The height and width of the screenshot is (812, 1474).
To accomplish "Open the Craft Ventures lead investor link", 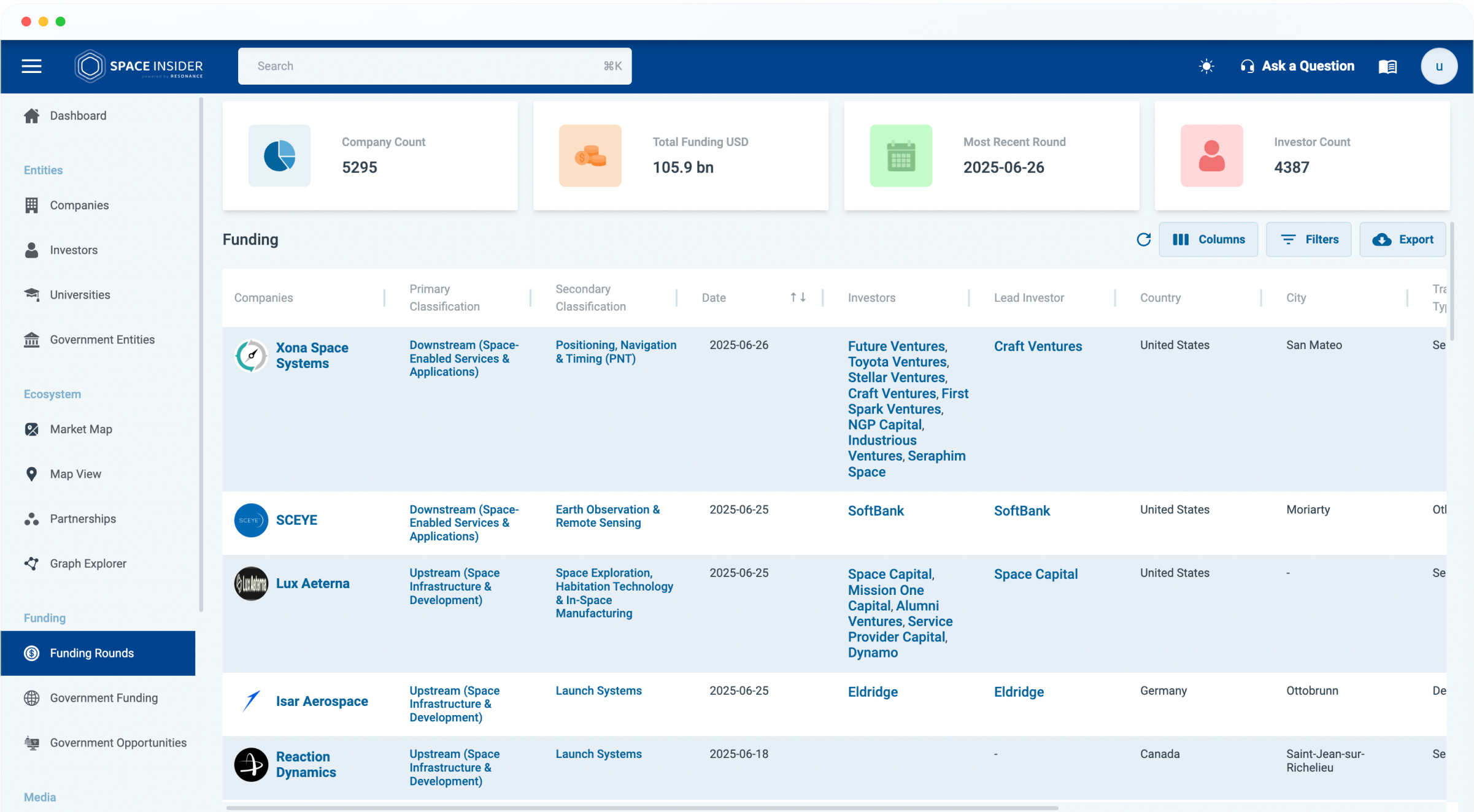I will 1038,347.
